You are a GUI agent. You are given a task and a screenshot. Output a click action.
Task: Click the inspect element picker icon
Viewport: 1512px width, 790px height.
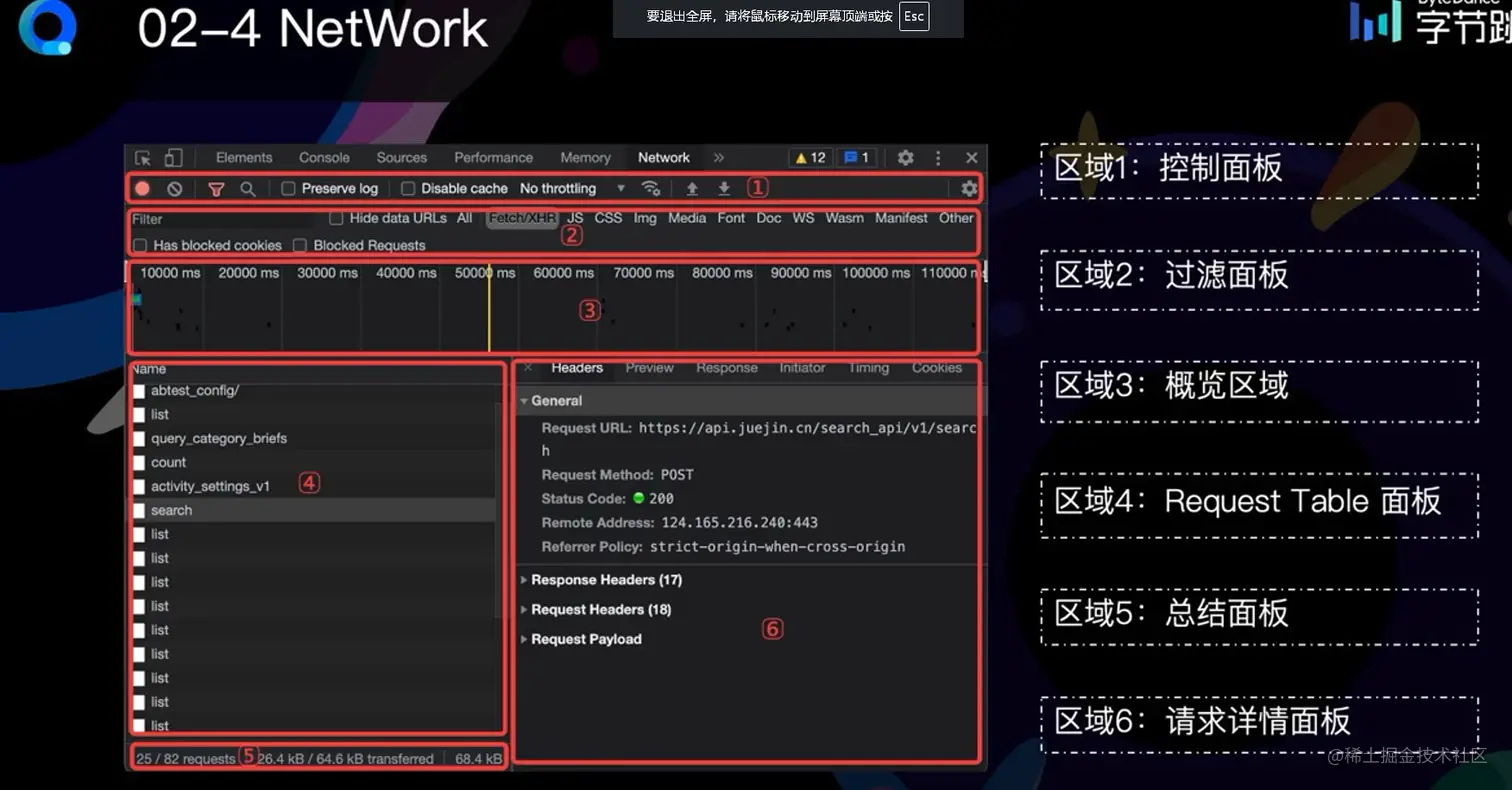pyautogui.click(x=143, y=158)
